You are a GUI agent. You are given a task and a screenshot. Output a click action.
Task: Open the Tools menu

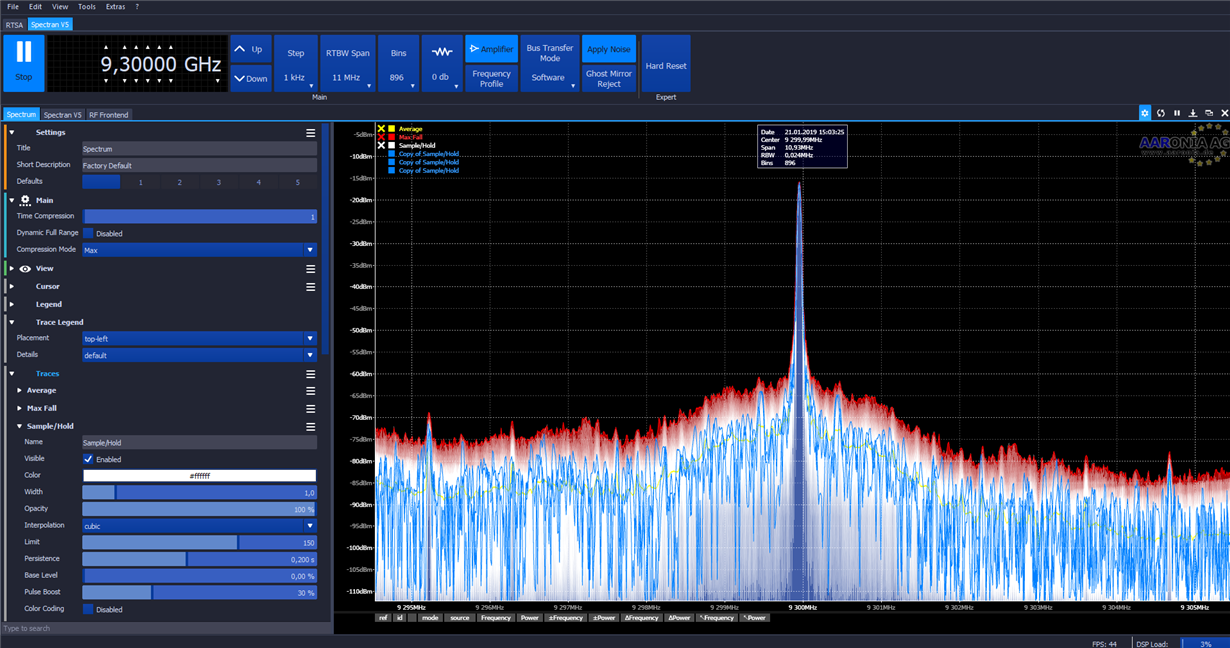tap(87, 7)
